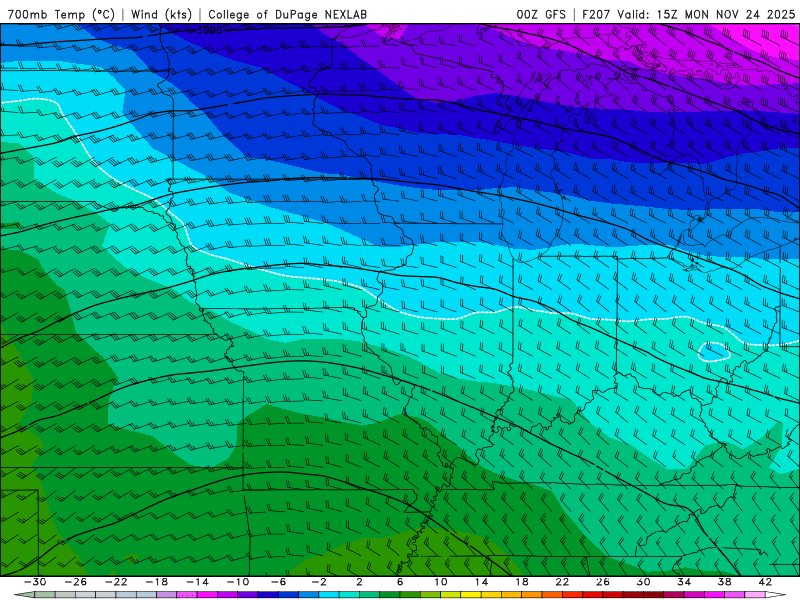Click the "−22" color scale label
The image size is (800, 600).
(x=116, y=582)
